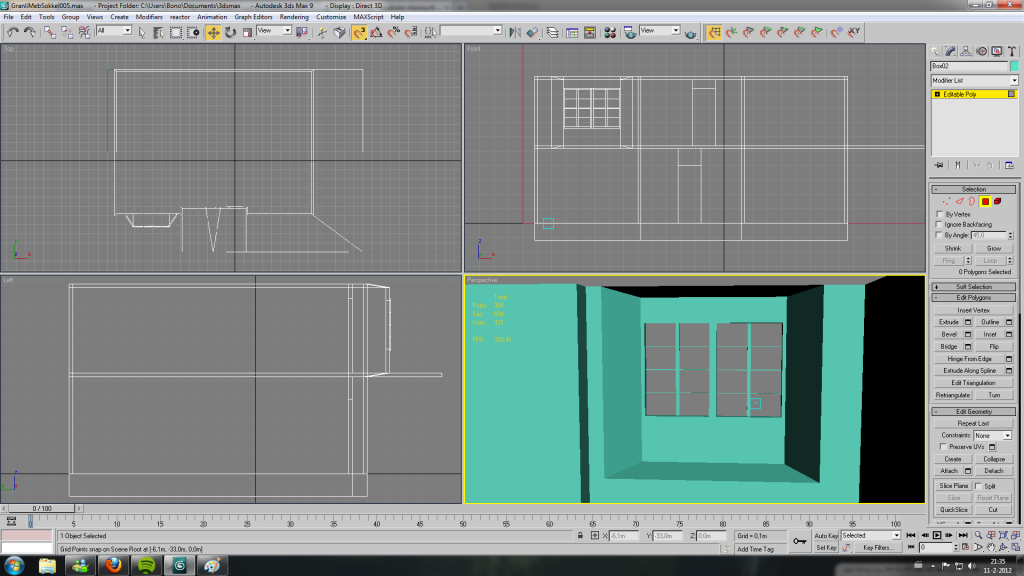Select Polygon sub-object level
Screen dimensions: 1024x576
pyautogui.click(x=985, y=202)
